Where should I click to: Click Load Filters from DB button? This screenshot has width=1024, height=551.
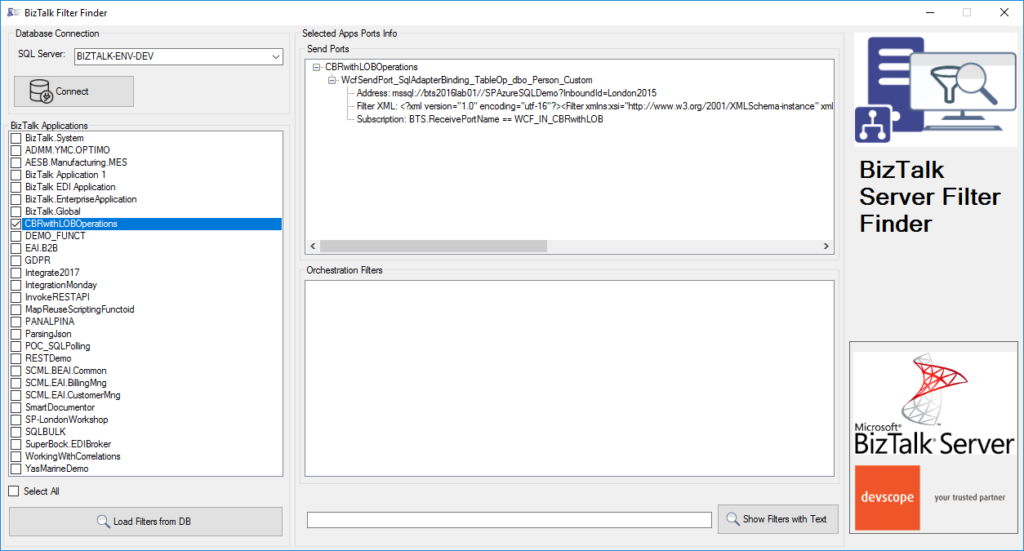[x=146, y=522]
